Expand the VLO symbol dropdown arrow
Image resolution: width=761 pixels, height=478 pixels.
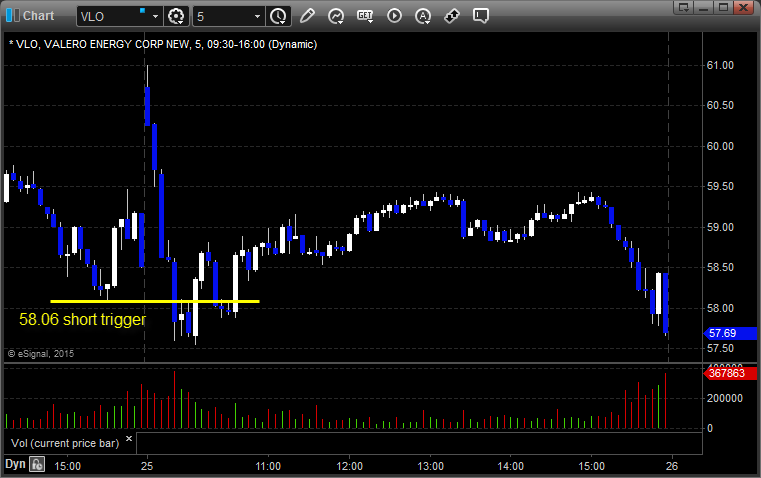click(155, 16)
